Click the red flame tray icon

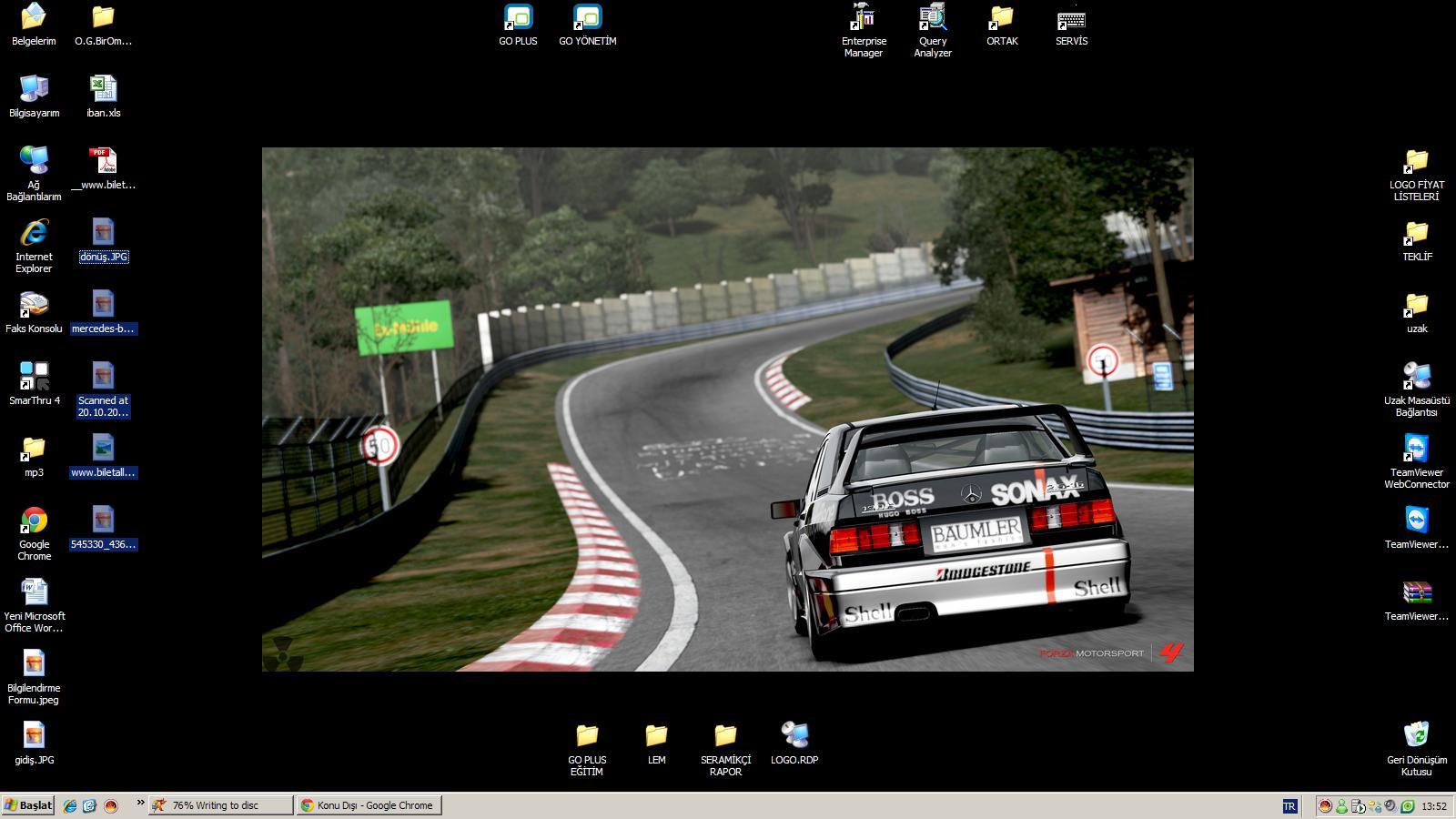pos(1325,806)
